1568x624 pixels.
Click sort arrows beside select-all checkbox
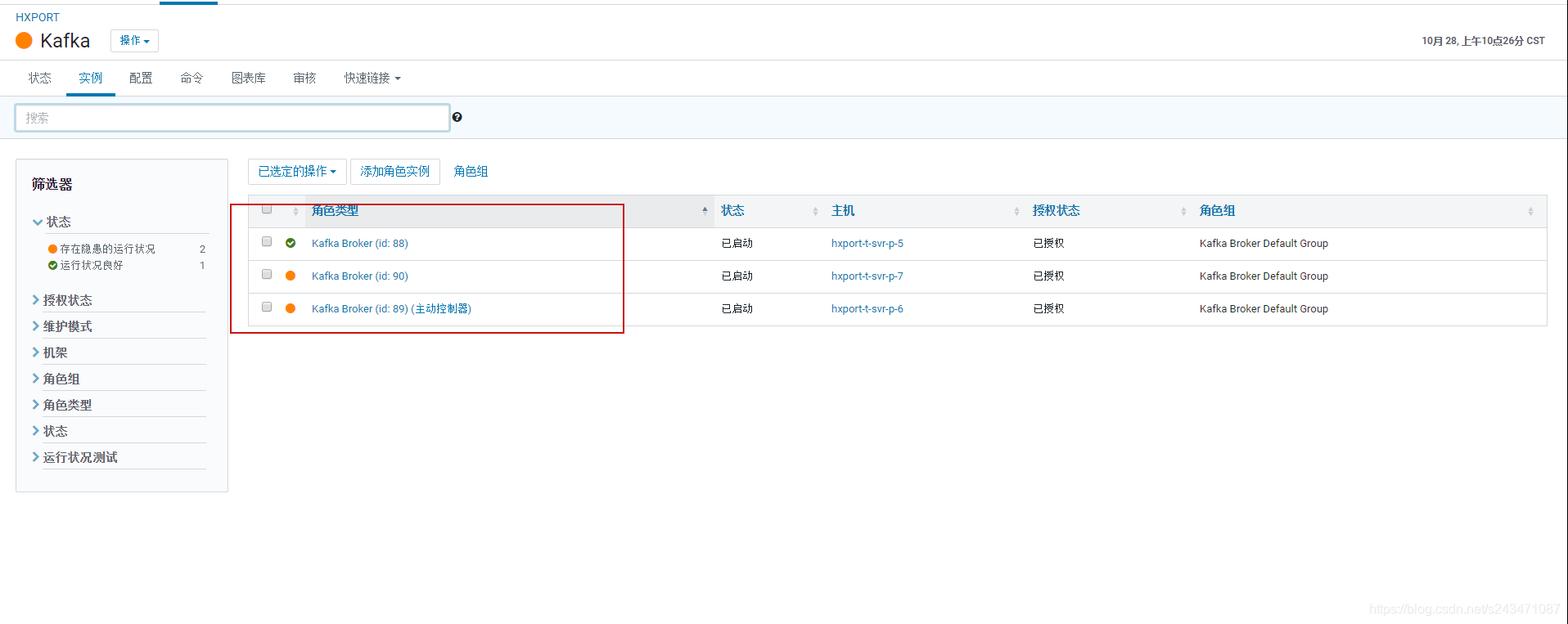(295, 211)
